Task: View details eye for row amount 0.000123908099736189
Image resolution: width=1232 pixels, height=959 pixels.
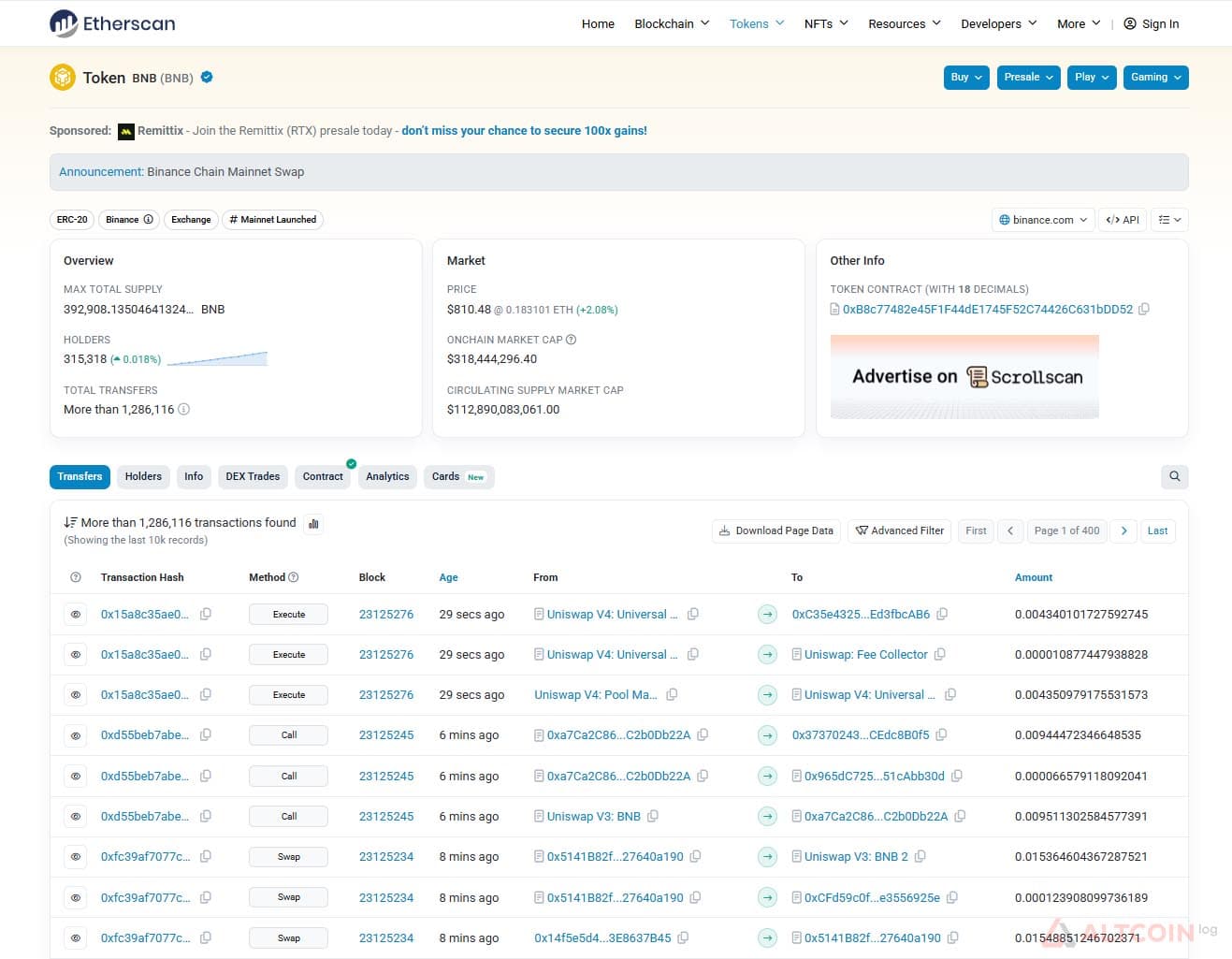Action: [x=76, y=898]
